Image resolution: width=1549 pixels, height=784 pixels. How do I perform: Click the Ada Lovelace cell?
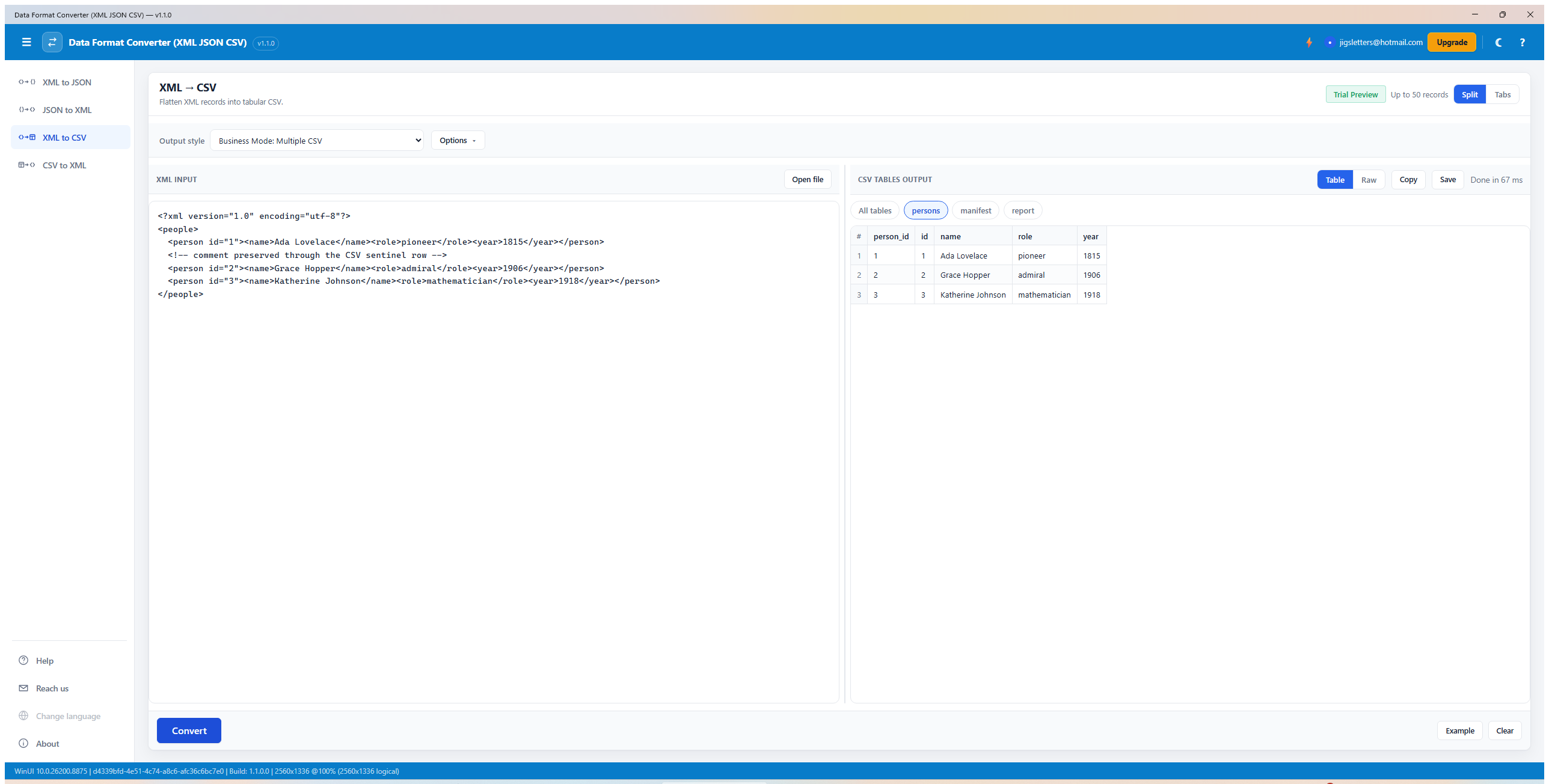(973, 256)
